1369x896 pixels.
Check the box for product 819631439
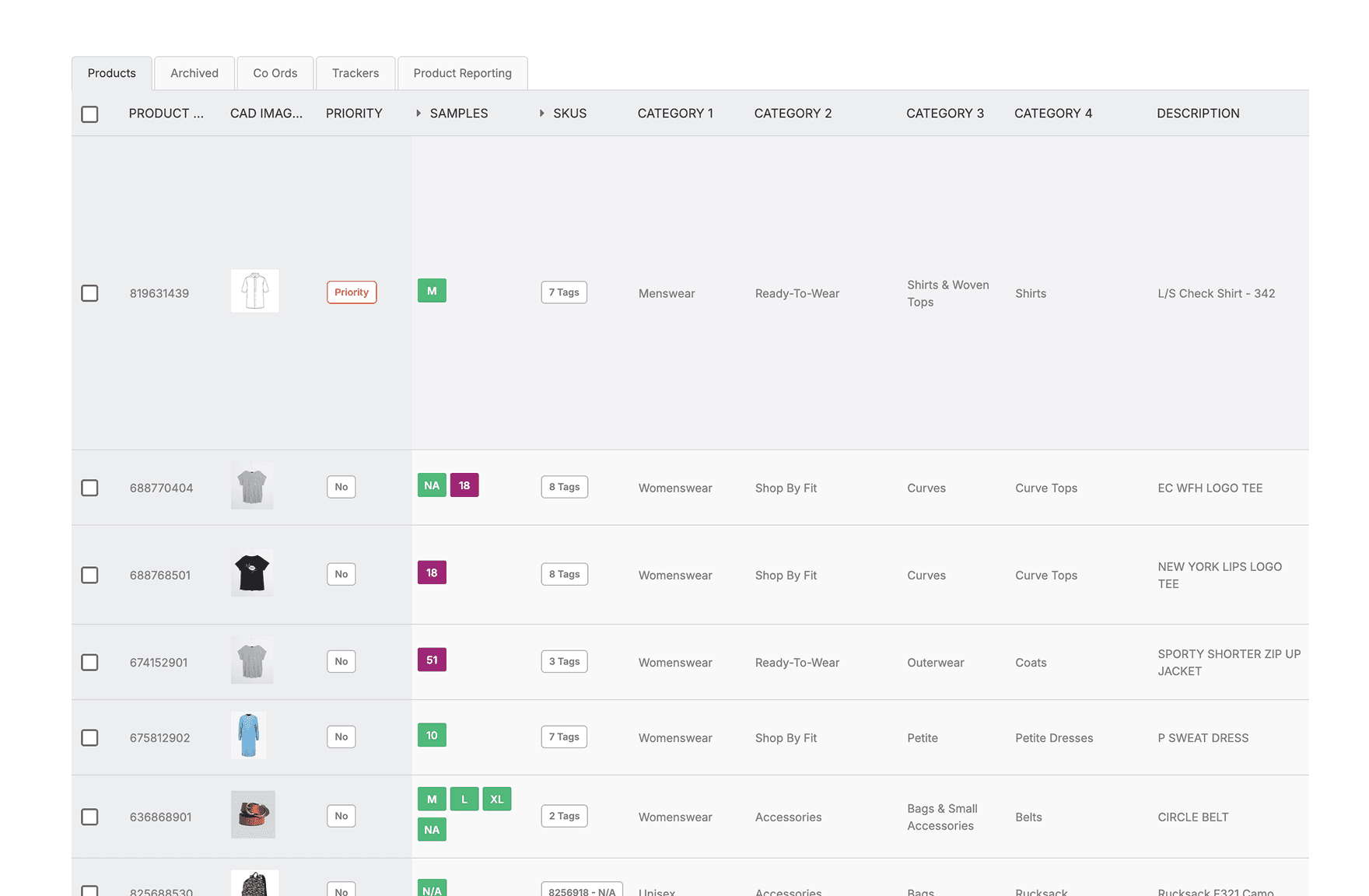[x=89, y=293]
